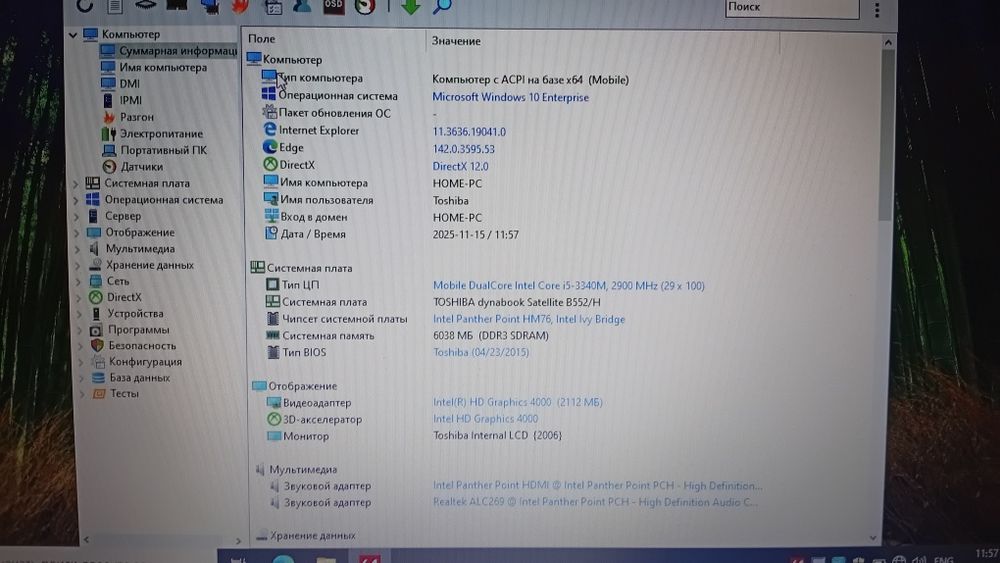Open the Разгон tree item

136,117
